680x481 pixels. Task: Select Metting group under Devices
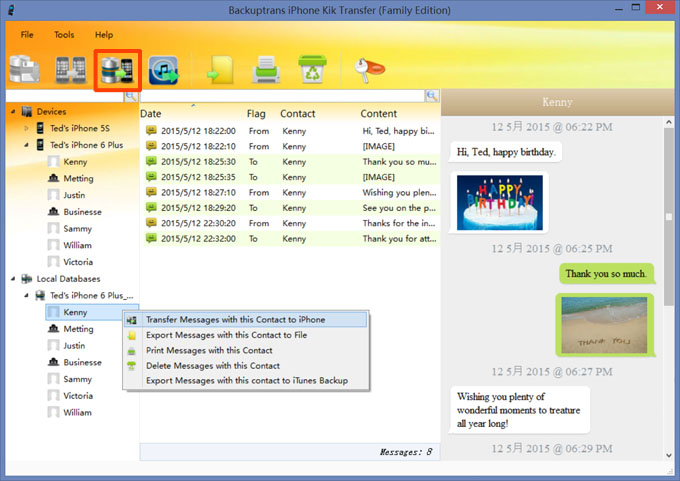78,178
